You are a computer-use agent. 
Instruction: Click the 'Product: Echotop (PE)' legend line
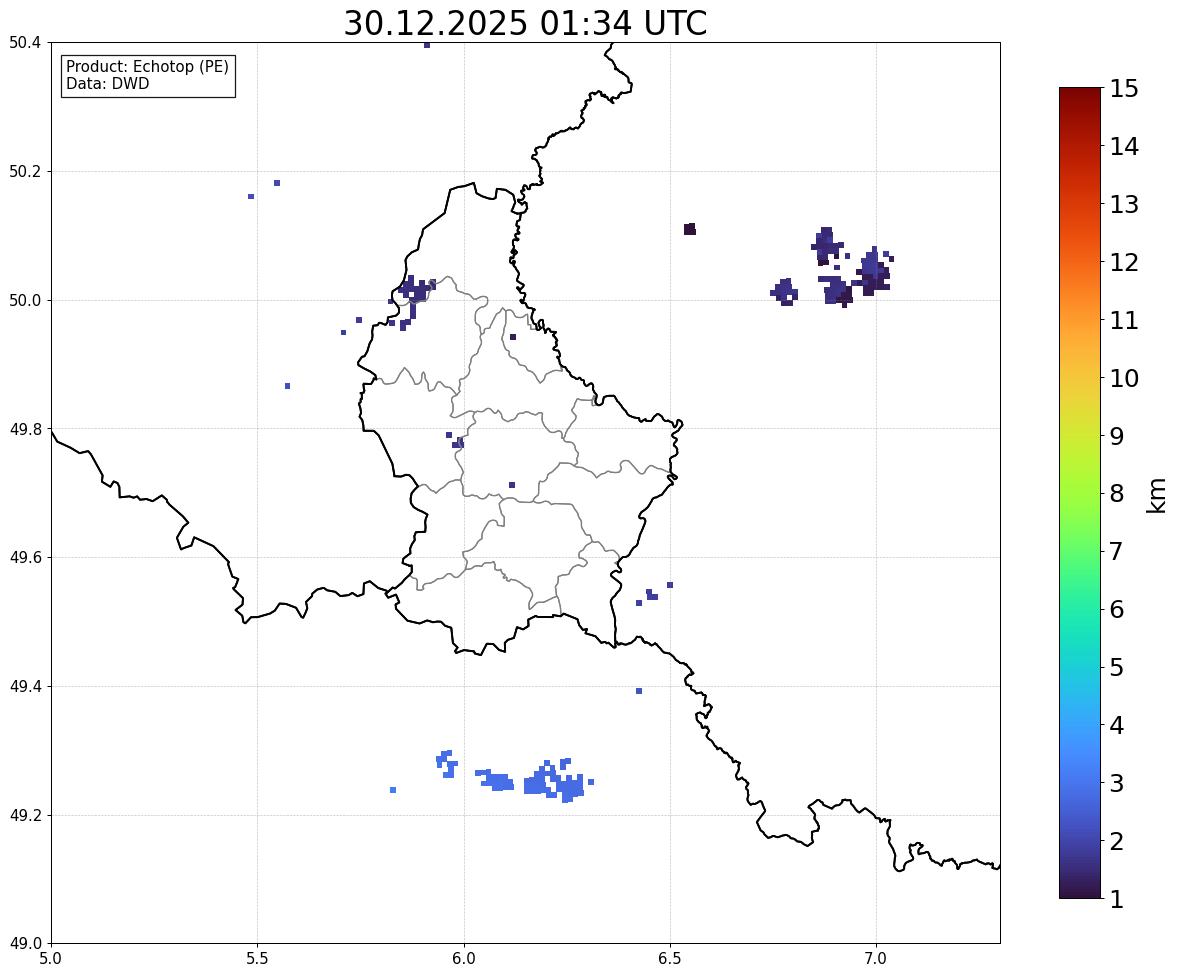tap(147, 67)
